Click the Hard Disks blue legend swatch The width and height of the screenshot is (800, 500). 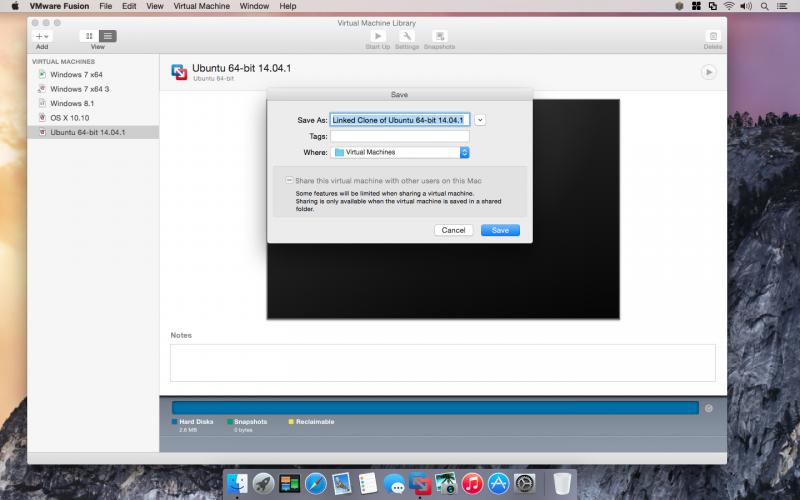point(174,422)
